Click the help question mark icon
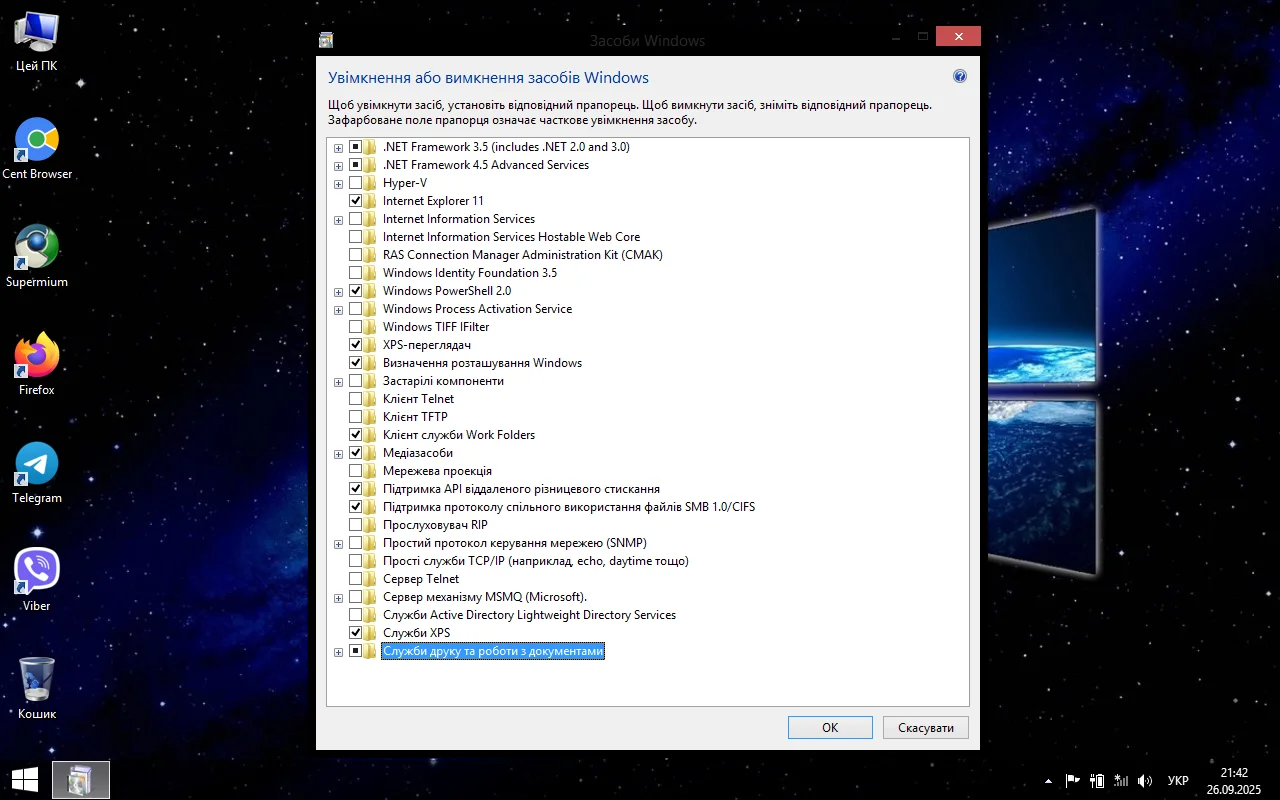Viewport: 1280px width, 800px height. click(960, 77)
